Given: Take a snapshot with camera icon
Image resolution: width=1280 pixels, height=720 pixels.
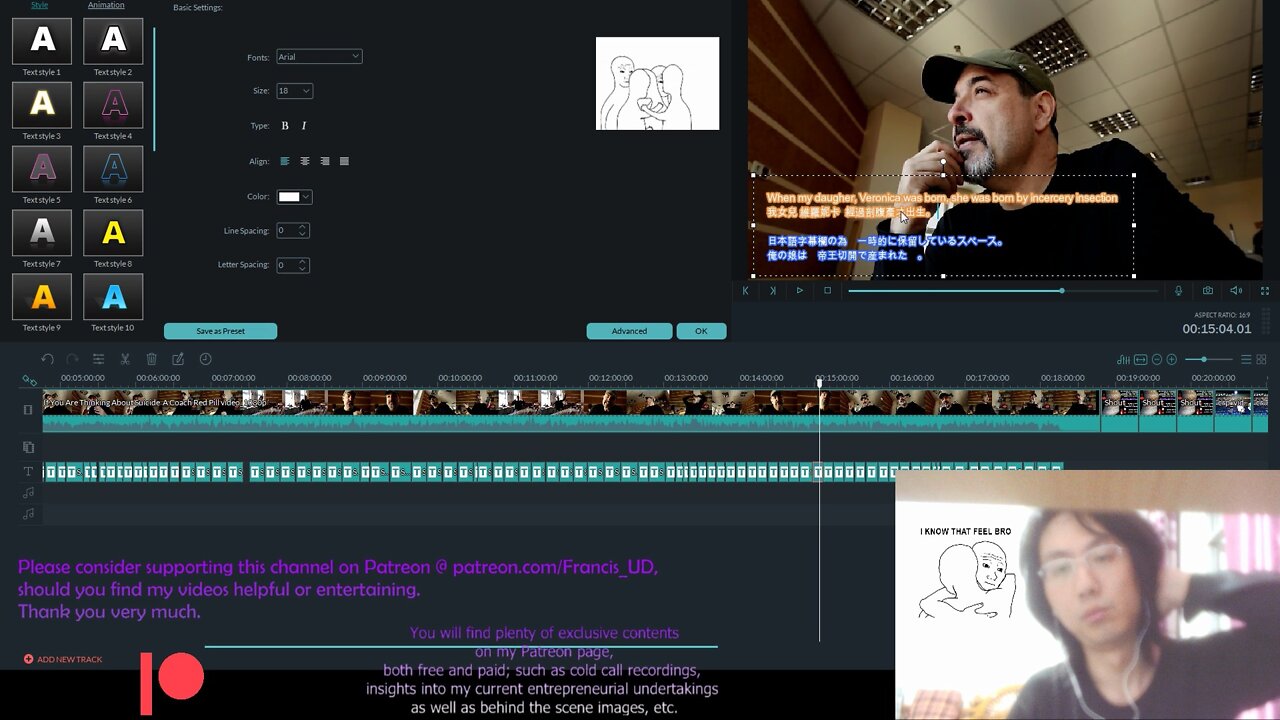Looking at the screenshot, I should tap(1208, 291).
